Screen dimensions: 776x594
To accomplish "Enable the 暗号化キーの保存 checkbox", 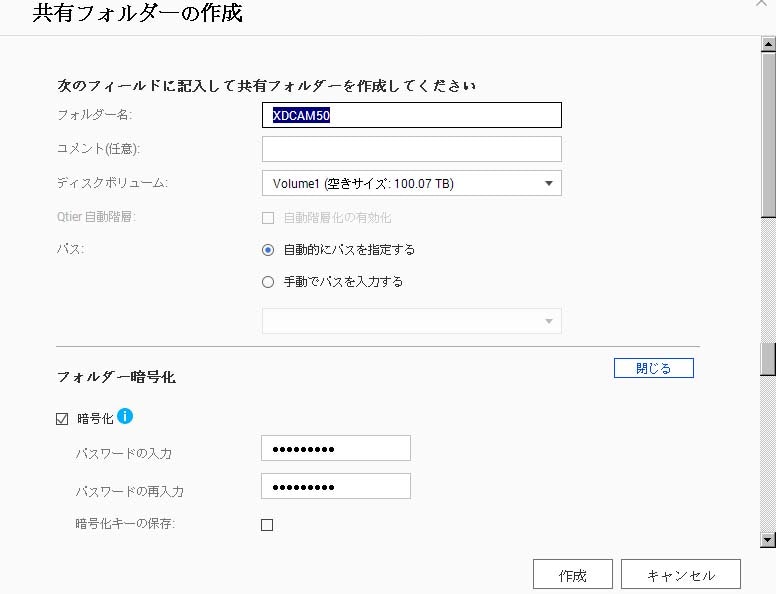I will (x=267, y=525).
